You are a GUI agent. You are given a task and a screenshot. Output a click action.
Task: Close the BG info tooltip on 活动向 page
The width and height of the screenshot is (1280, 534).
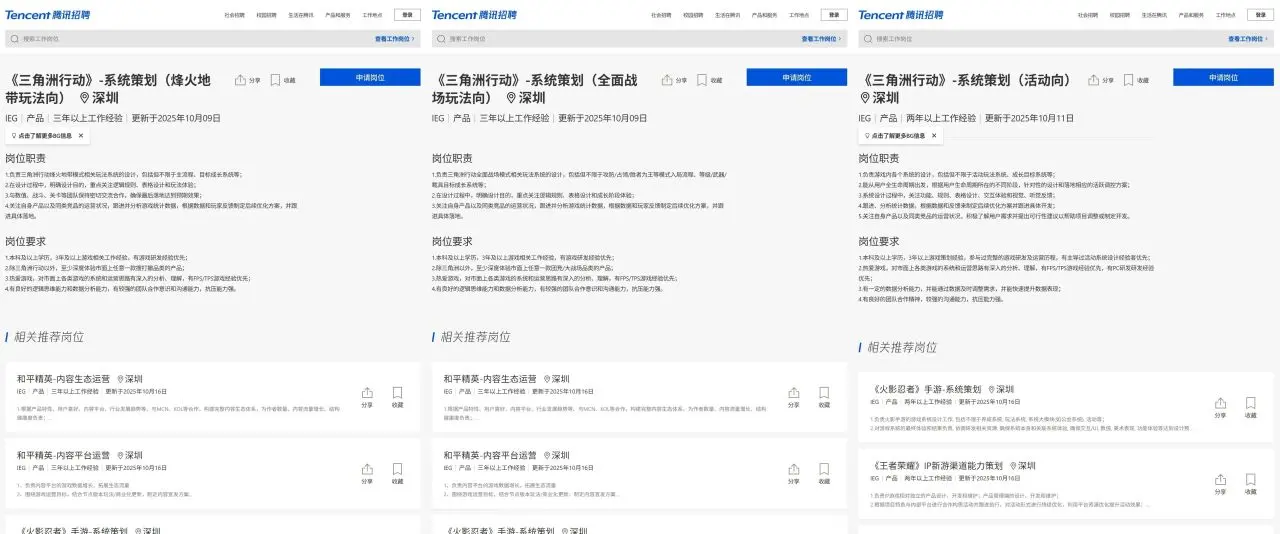[x=934, y=135]
